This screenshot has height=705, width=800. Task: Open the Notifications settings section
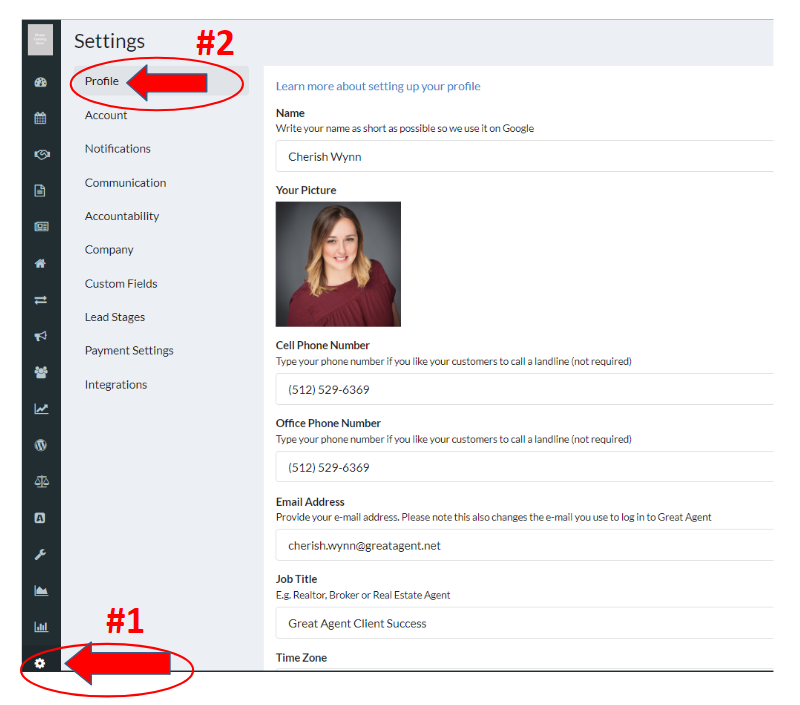118,149
